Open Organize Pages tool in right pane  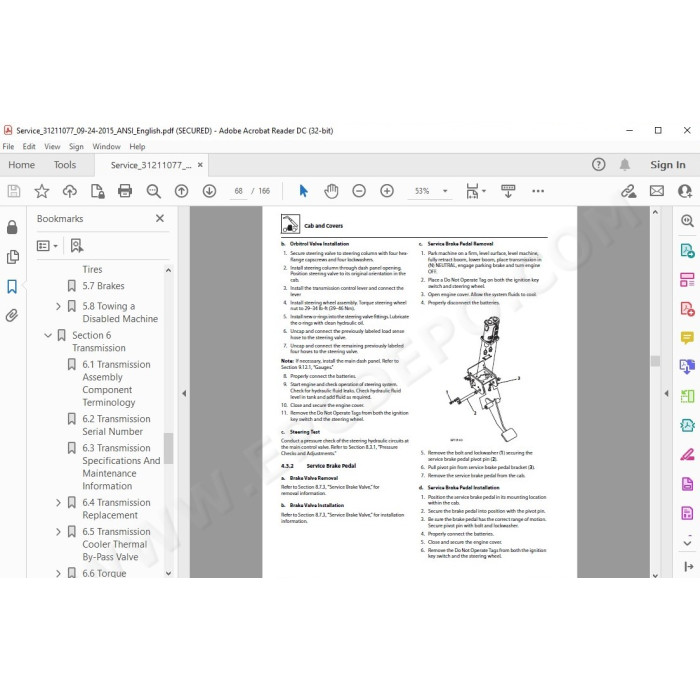(687, 280)
